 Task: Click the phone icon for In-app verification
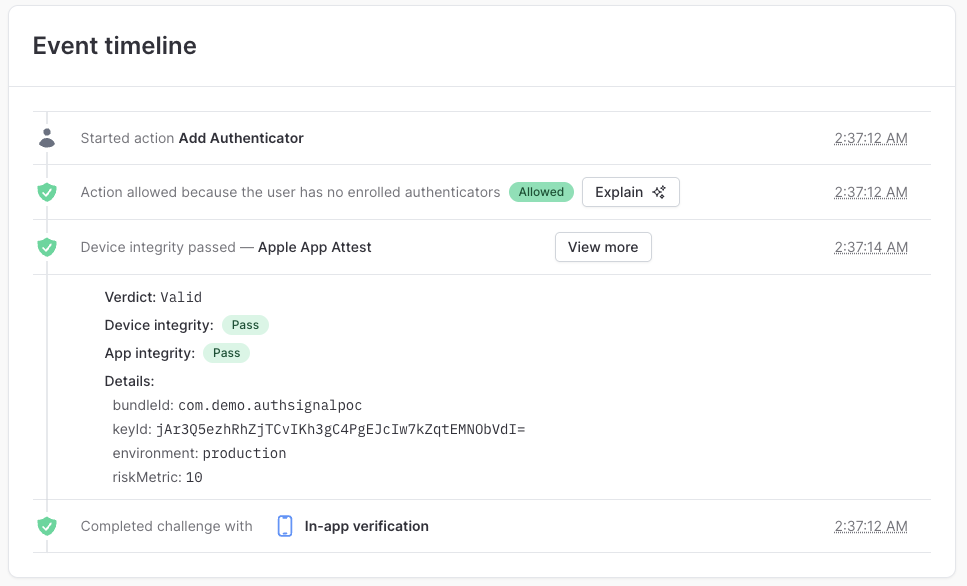(285, 526)
